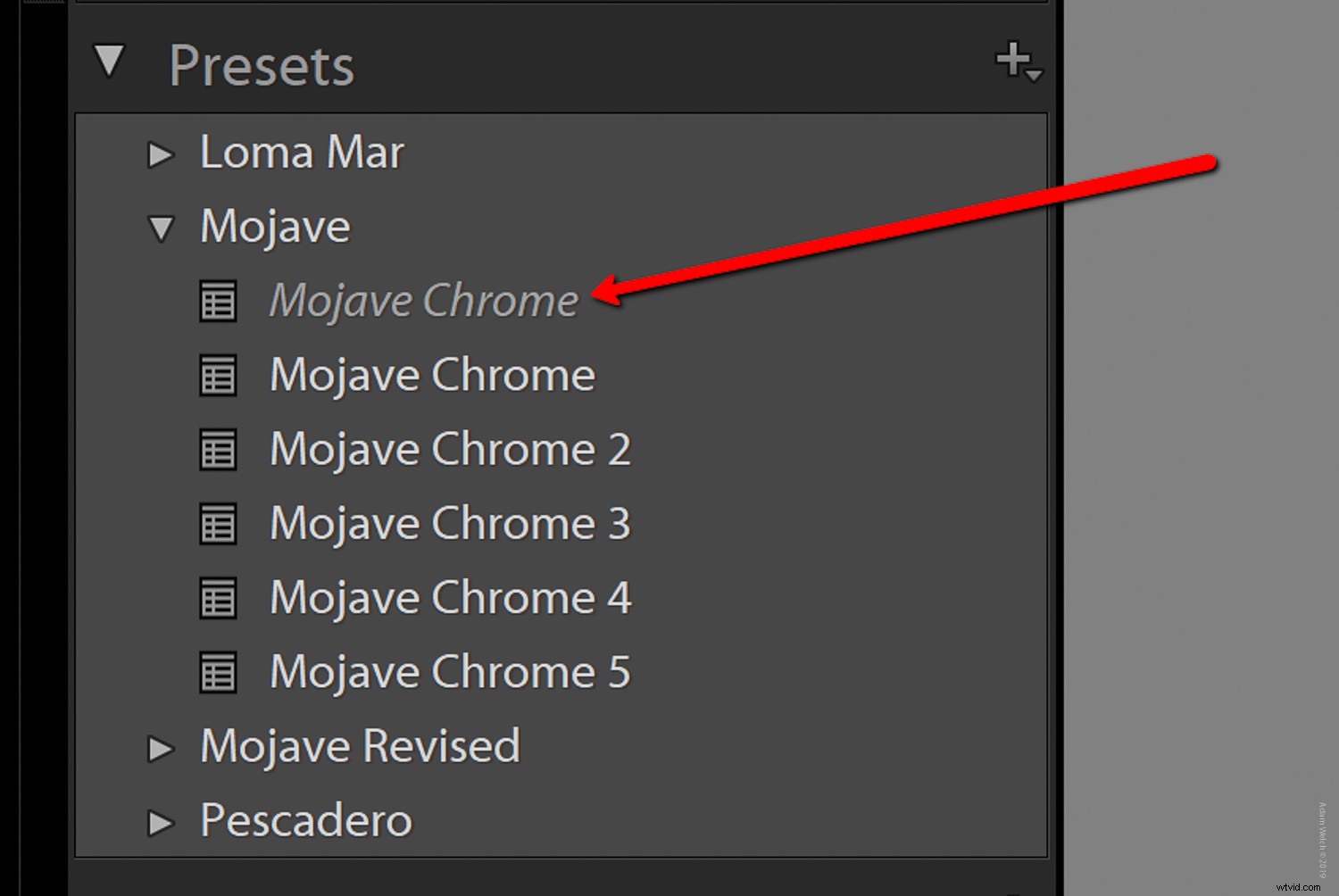Expand the Mojave Revised folder
The image size is (1339, 896).
(x=162, y=749)
